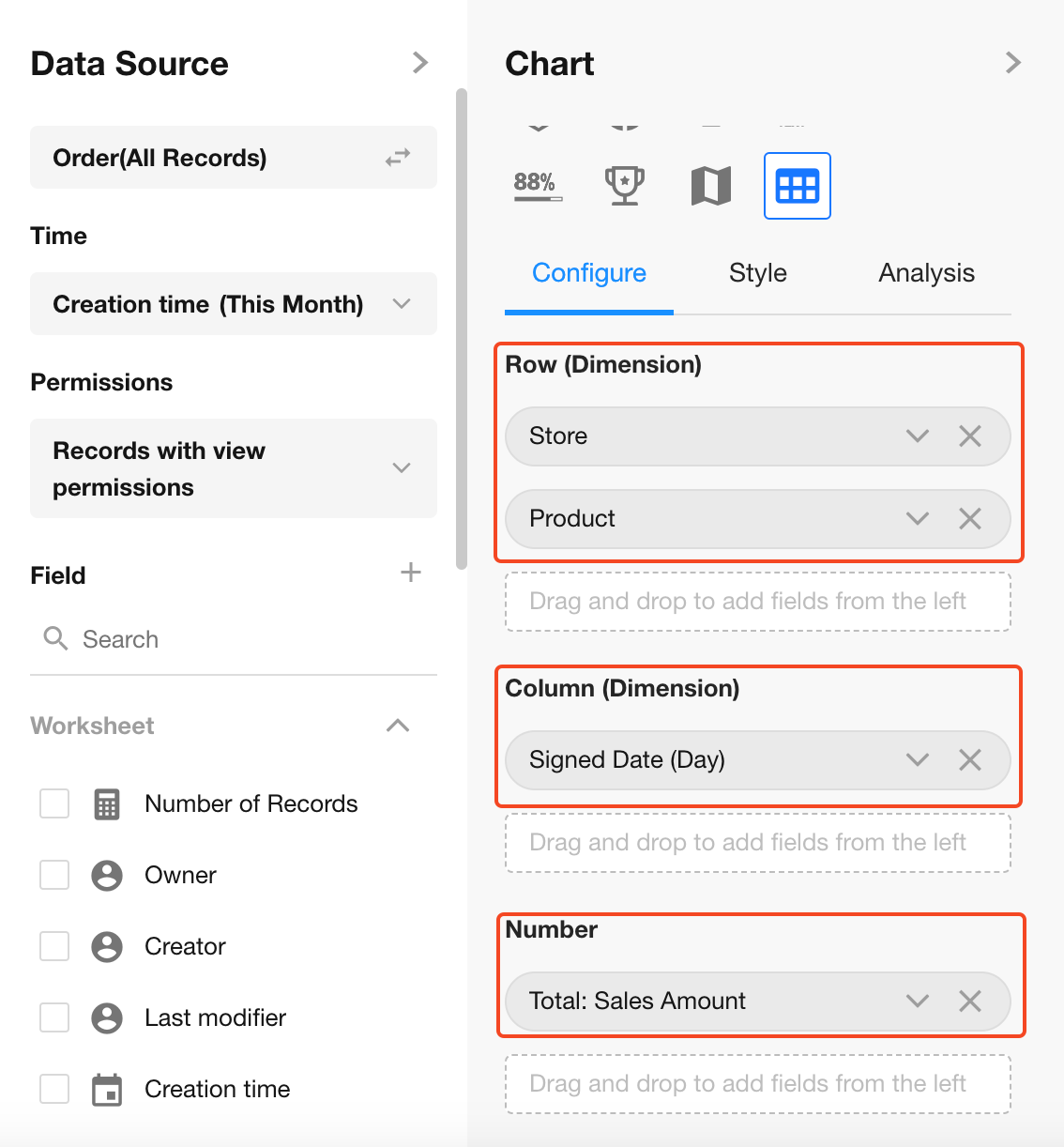This screenshot has width=1064, height=1147.
Task: Switch to the Style tab
Action: click(757, 273)
